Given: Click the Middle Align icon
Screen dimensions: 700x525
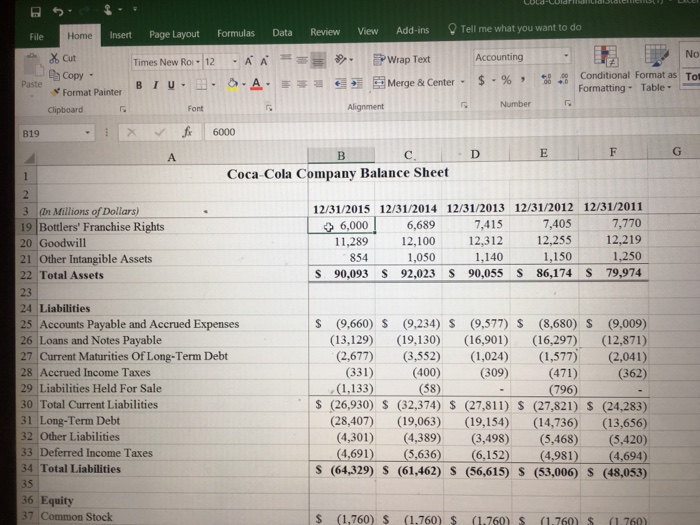Looking at the screenshot, I should click(x=302, y=59).
